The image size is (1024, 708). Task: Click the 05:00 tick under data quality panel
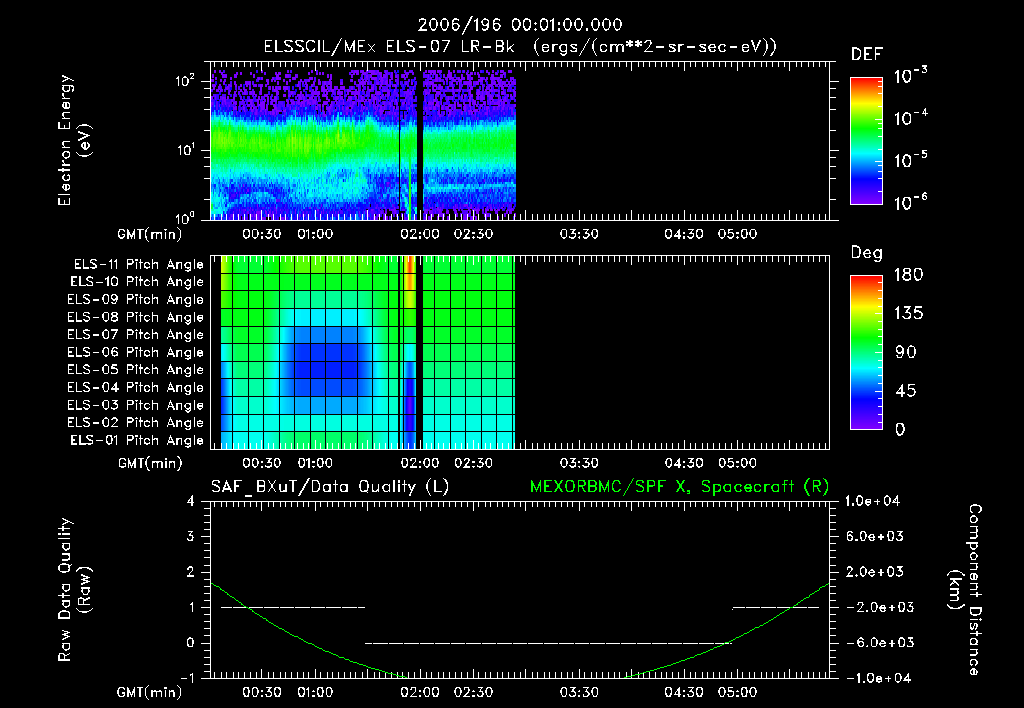point(737,692)
